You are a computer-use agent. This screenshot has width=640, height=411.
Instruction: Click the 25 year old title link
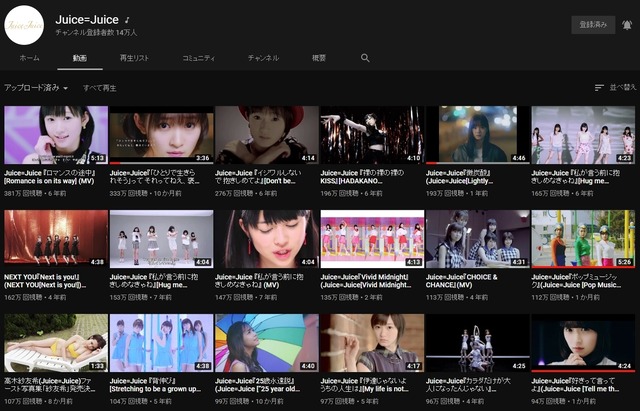(258, 385)
